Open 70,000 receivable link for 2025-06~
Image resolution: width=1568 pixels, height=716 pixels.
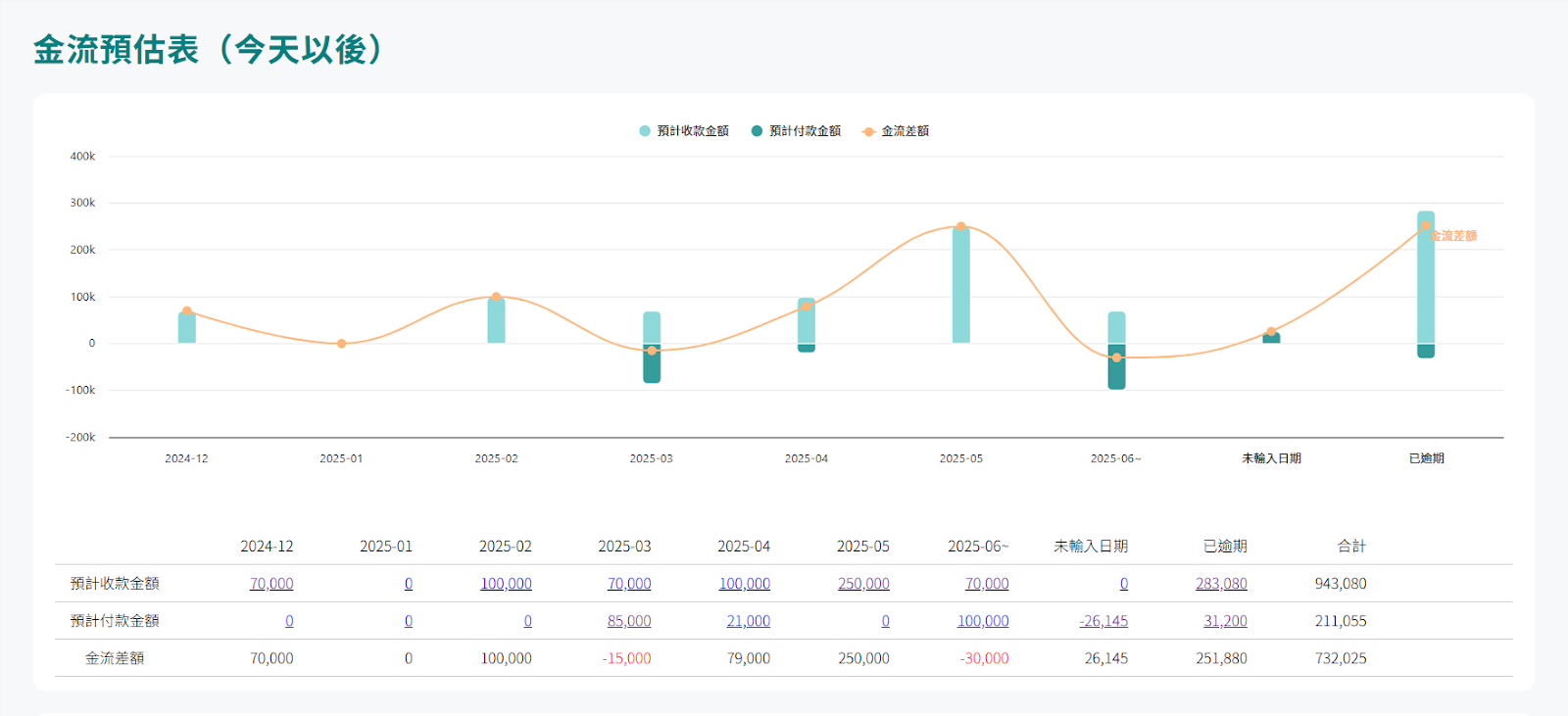[x=987, y=584]
